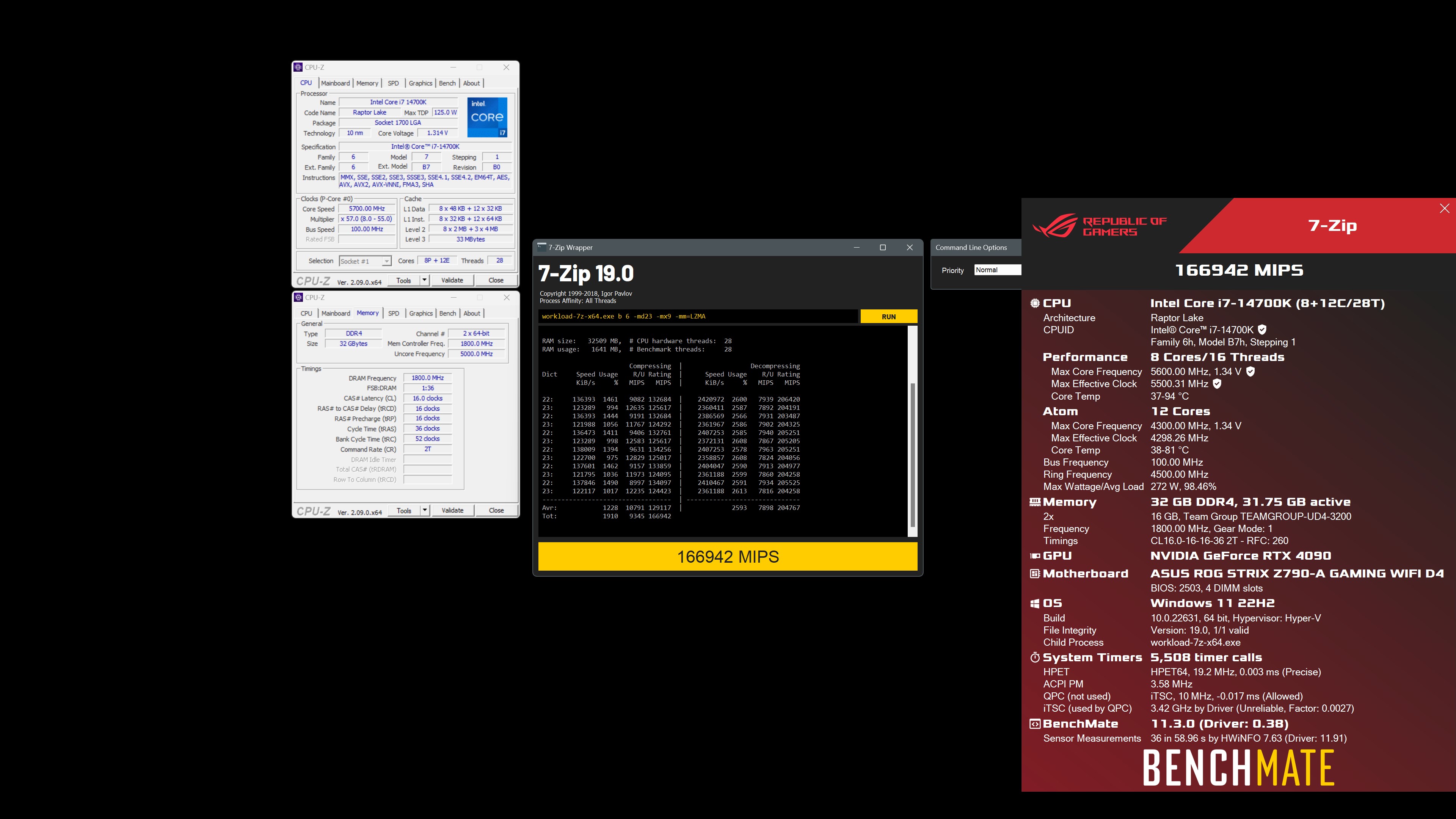The width and height of the screenshot is (1456, 819).
Task: Click the DRAM Frequency 1800.0 MHz field
Action: coord(427,378)
